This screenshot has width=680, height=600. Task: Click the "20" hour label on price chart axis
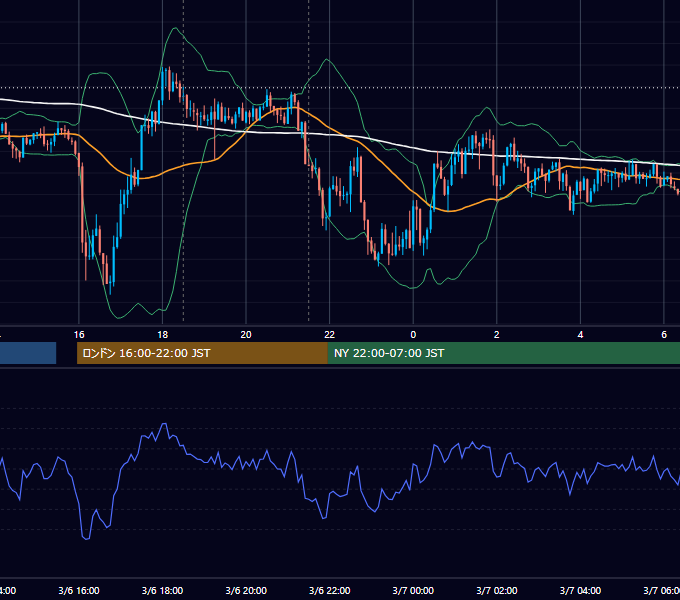pos(246,335)
